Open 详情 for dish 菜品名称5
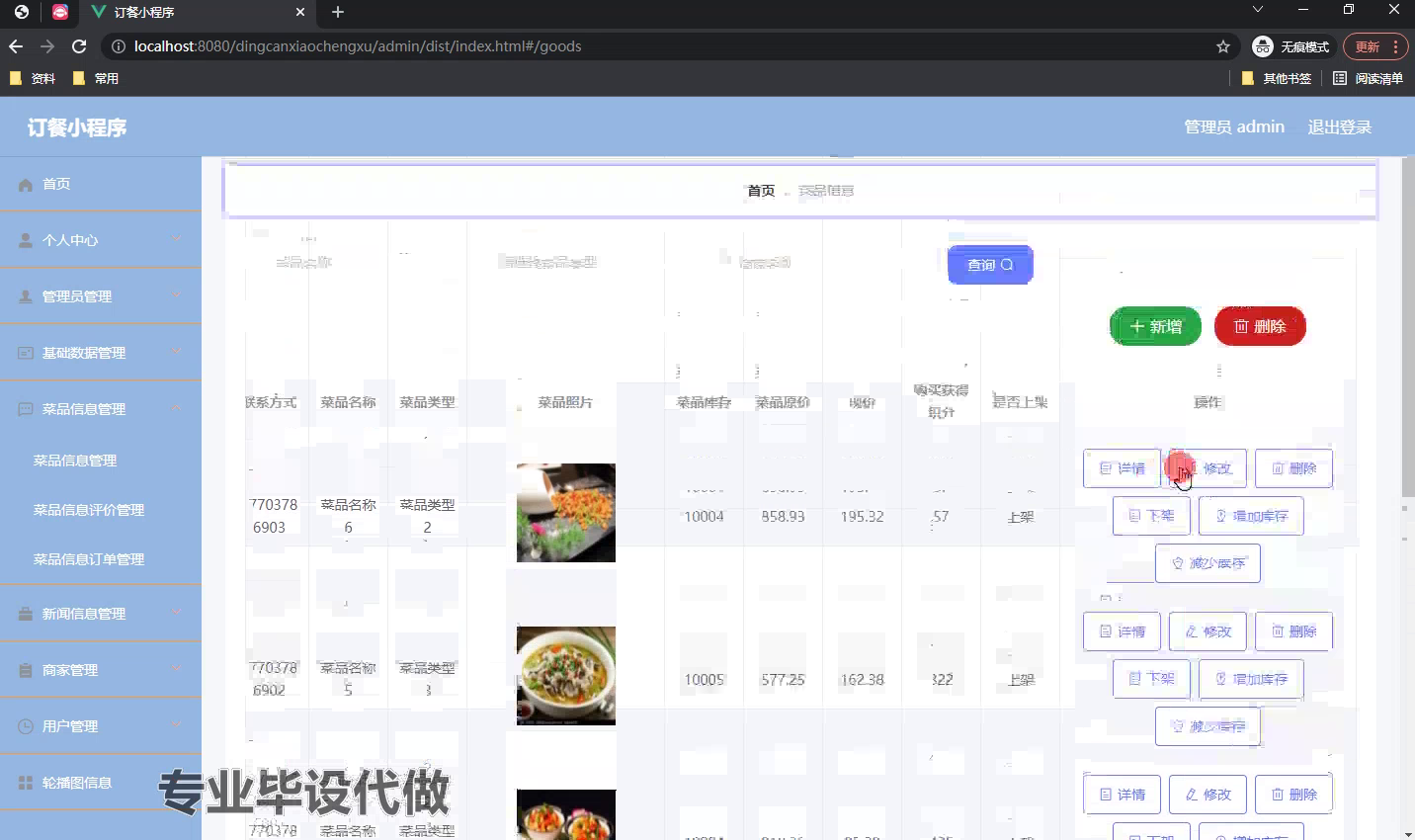 pyautogui.click(x=1122, y=631)
